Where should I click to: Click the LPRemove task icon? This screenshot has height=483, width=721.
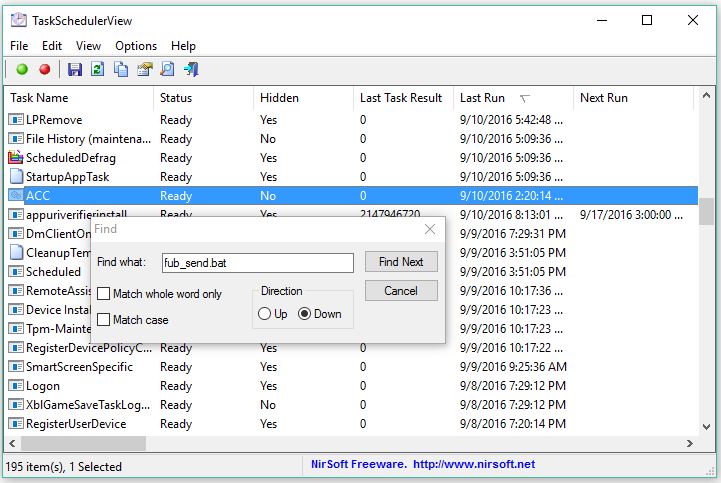pyautogui.click(x=16, y=120)
